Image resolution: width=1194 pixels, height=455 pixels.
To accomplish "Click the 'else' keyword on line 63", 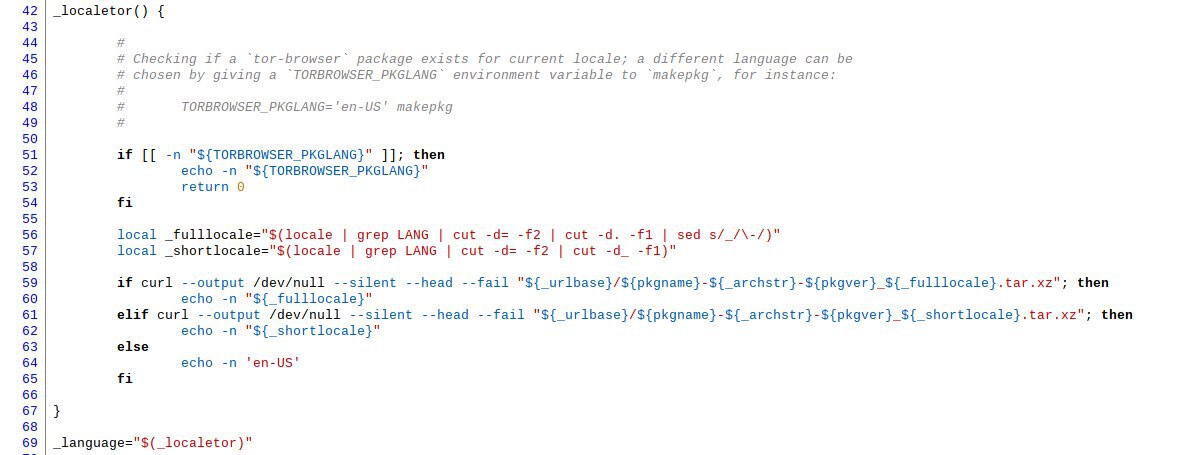I will click(132, 347).
